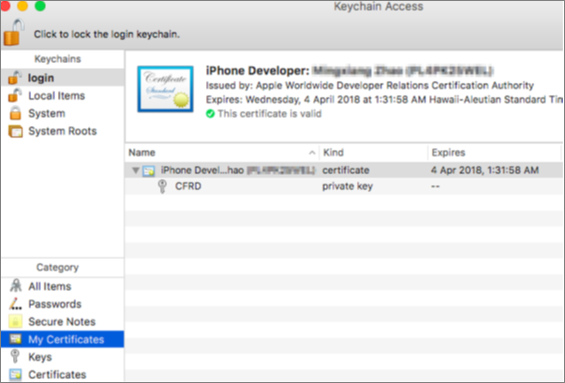Click the iPhone Developer certificate title
Image resolution: width=565 pixels, height=383 pixels.
click(x=350, y=71)
